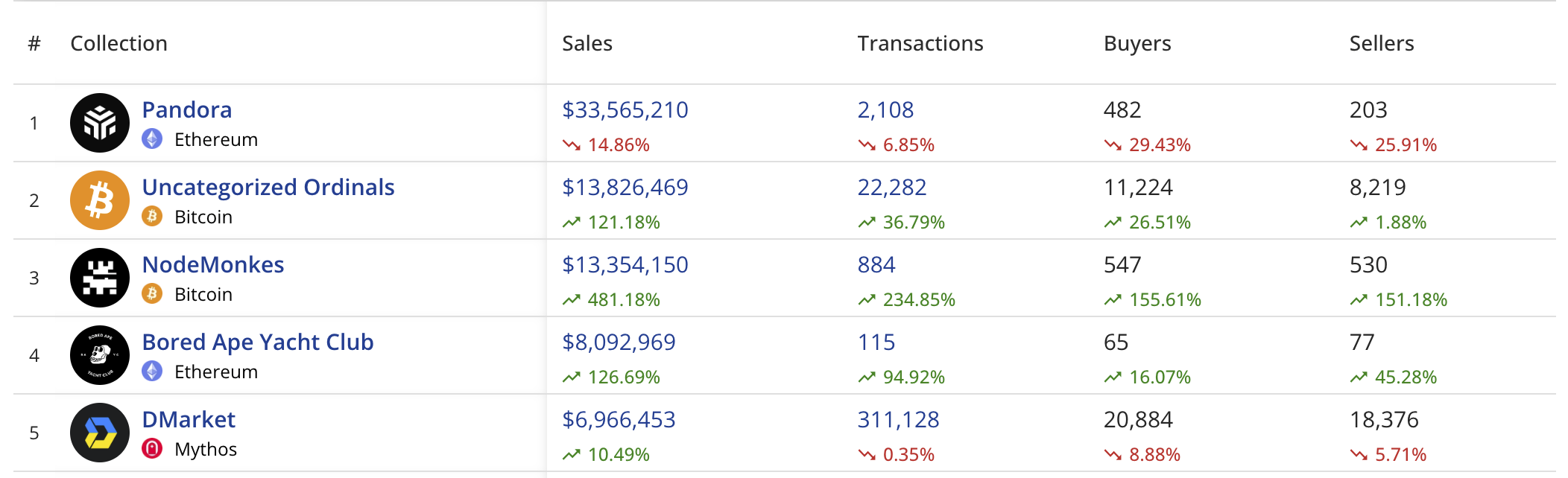1568x478 pixels.
Task: Open the DMarket collection logo
Action: [x=100, y=433]
